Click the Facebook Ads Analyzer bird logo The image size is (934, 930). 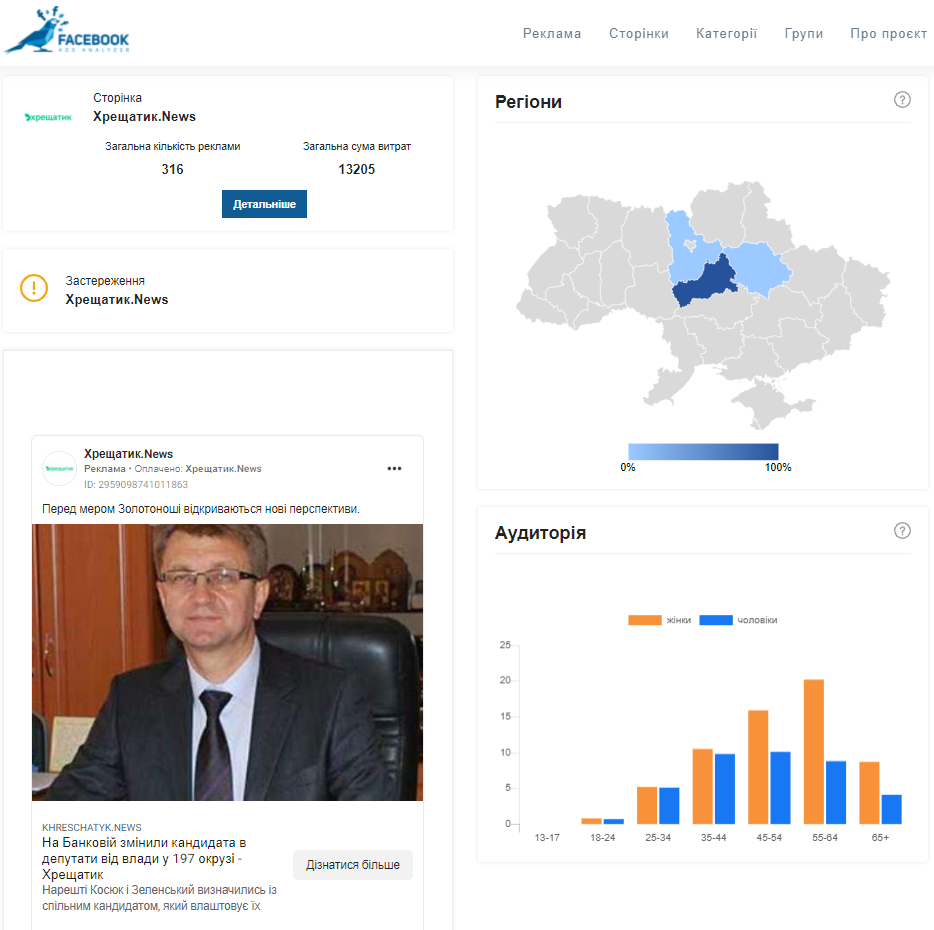point(67,30)
